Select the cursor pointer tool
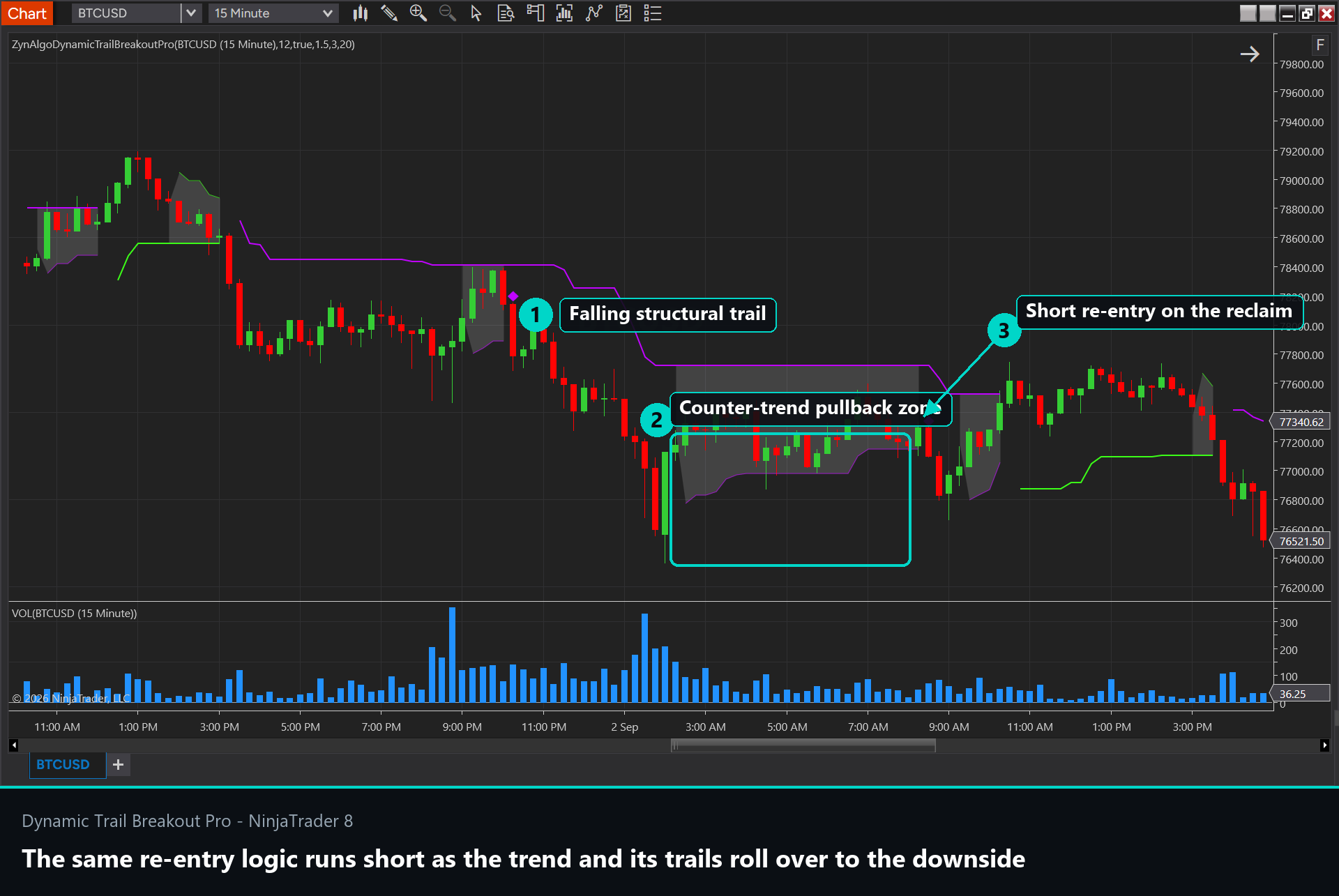Image resolution: width=1339 pixels, height=896 pixels. click(476, 13)
